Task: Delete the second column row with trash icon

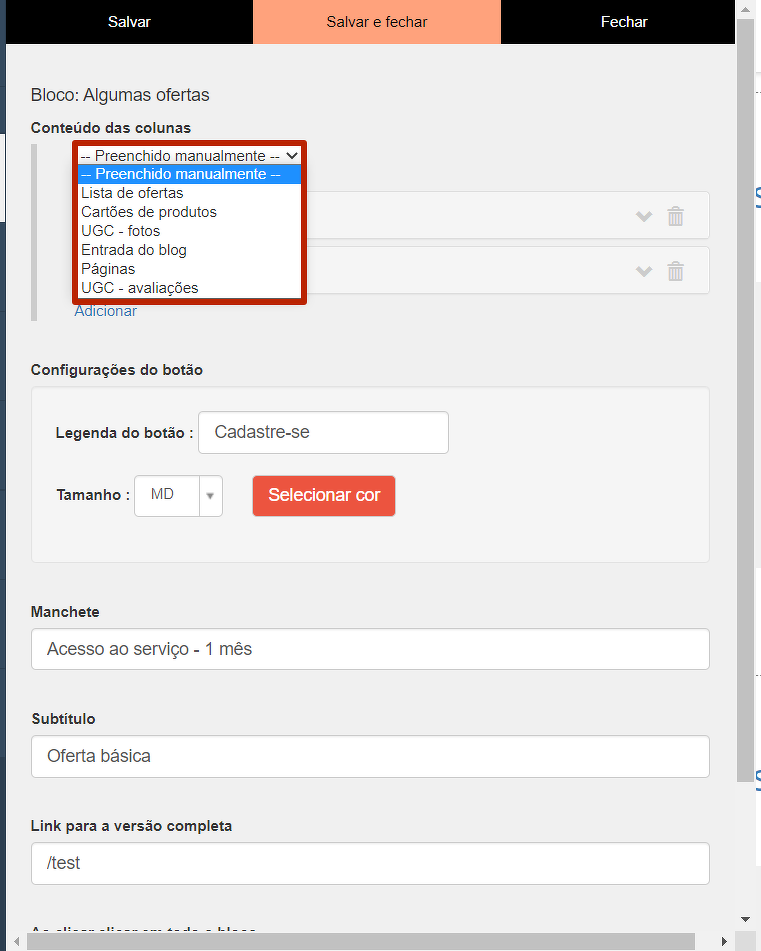Action: tap(676, 271)
